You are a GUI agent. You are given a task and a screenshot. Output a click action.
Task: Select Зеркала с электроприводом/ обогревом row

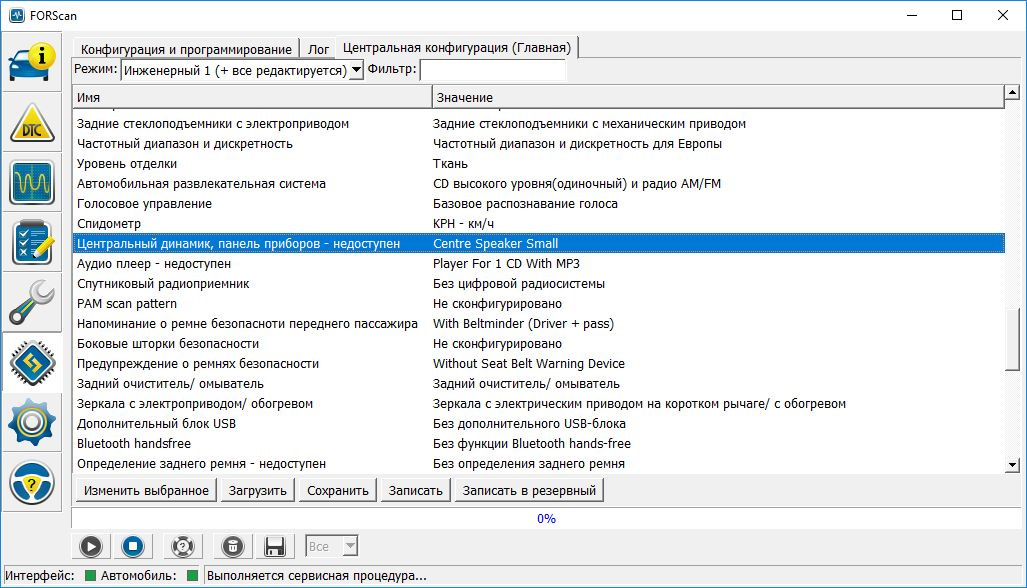[538, 403]
